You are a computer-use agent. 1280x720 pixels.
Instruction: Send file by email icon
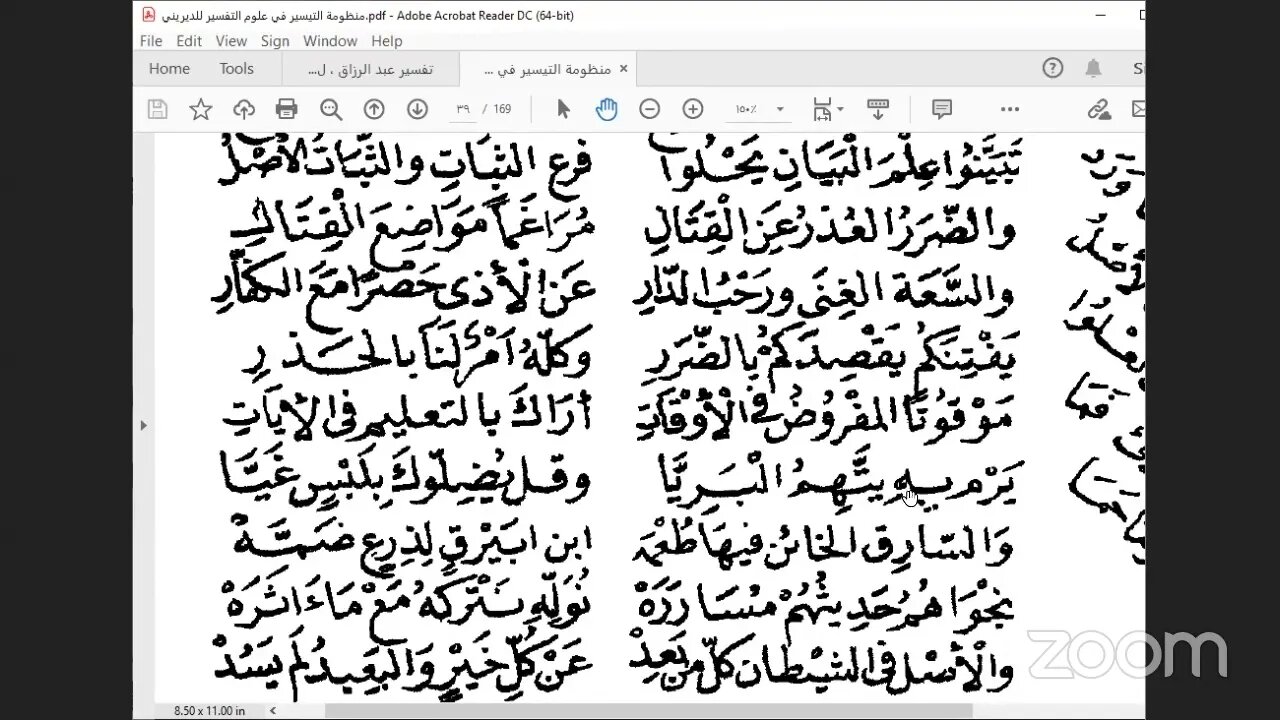1137,109
